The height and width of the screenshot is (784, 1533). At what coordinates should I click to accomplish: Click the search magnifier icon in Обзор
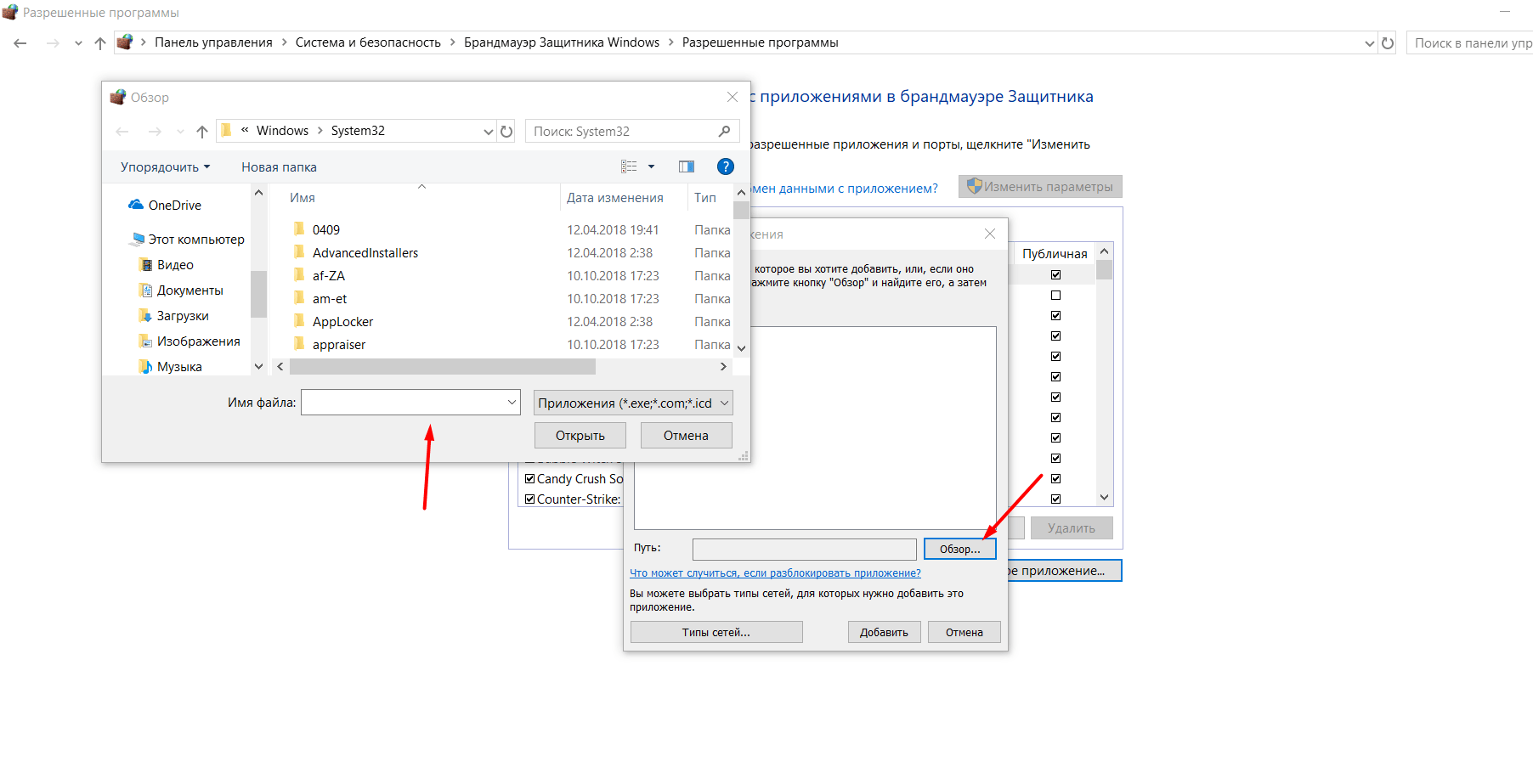[724, 131]
